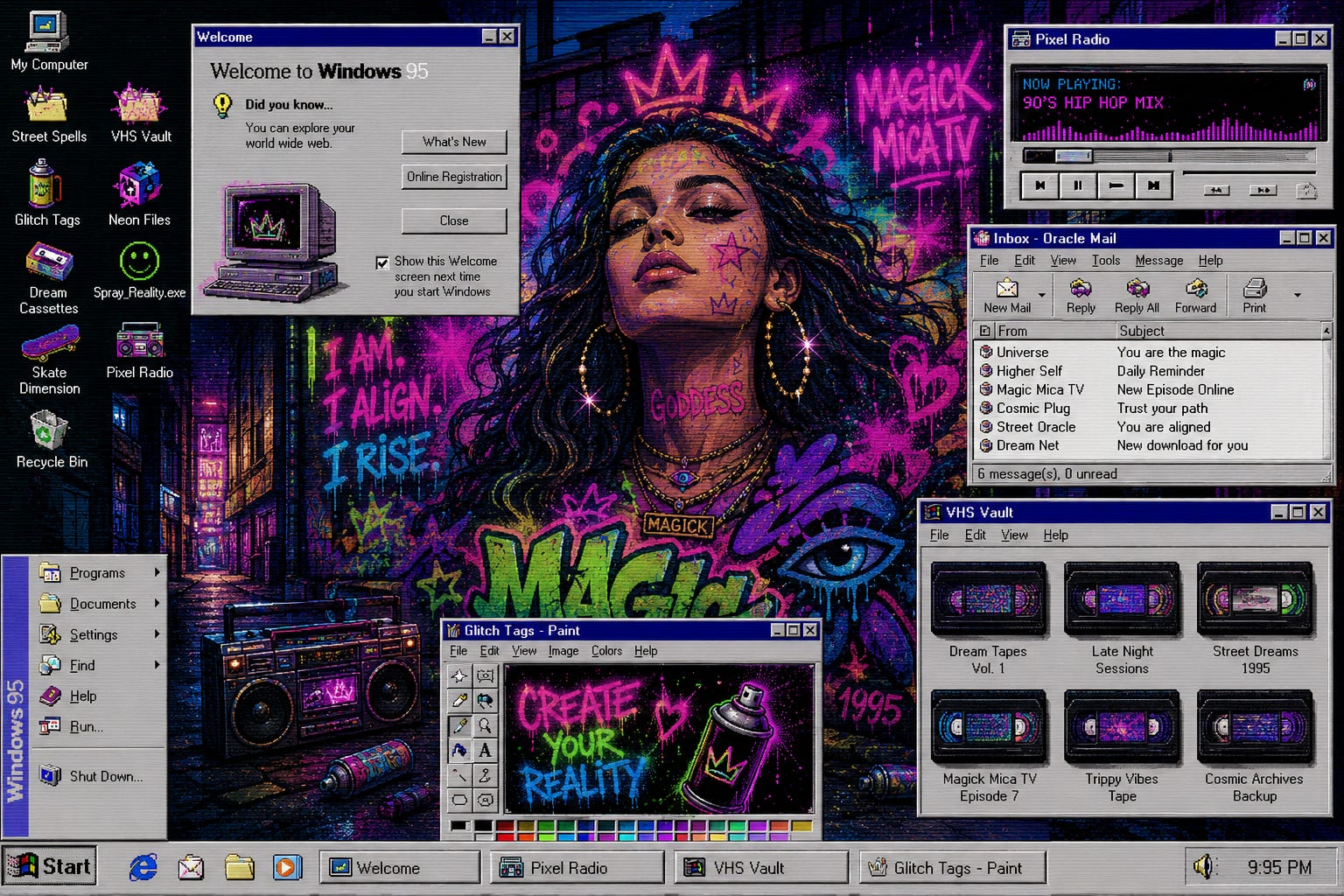Expand the Find submenu in Start menu

click(157, 664)
